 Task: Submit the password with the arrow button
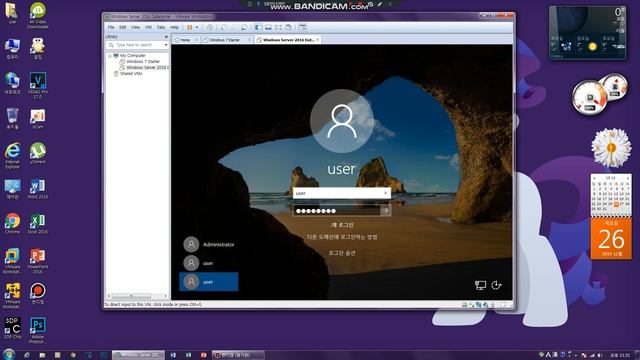(x=385, y=211)
